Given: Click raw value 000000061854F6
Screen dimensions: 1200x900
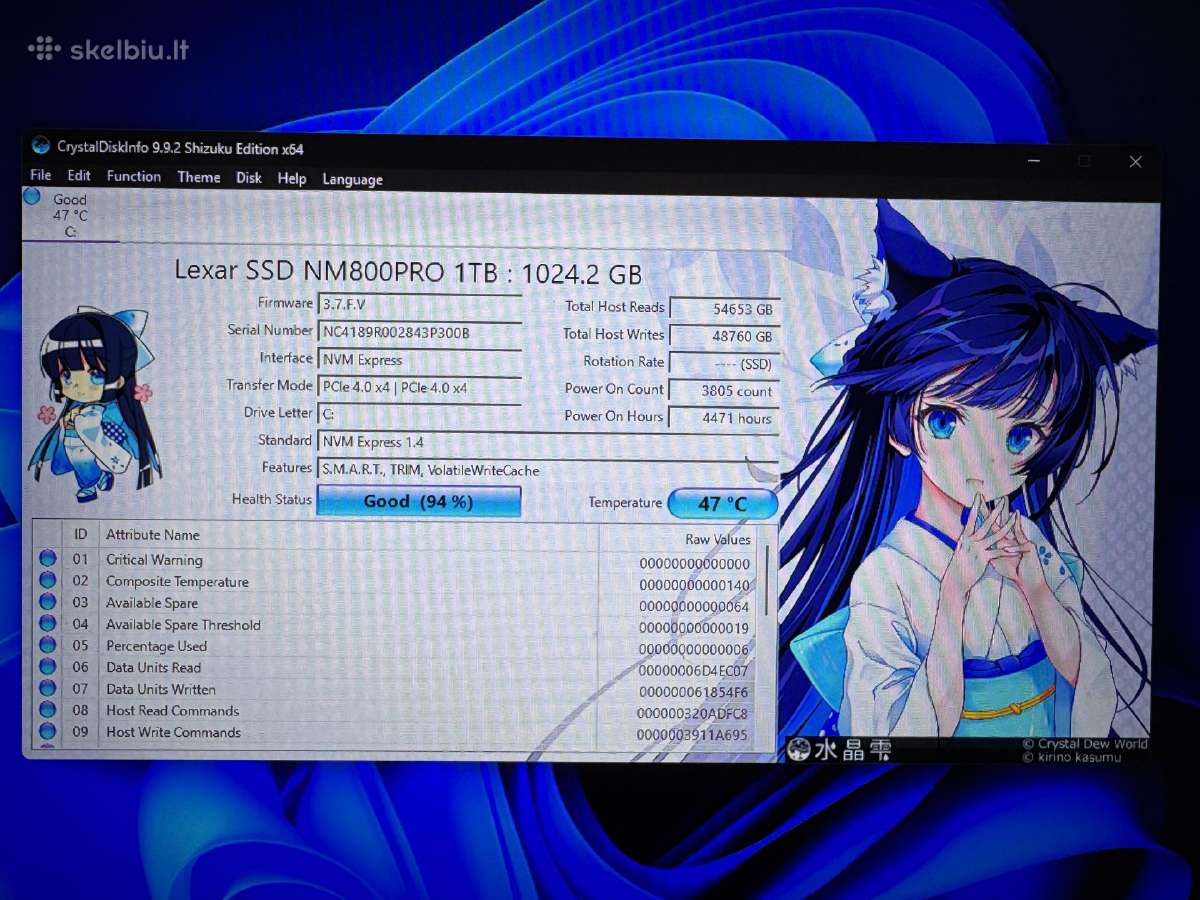Looking at the screenshot, I should [x=693, y=692].
